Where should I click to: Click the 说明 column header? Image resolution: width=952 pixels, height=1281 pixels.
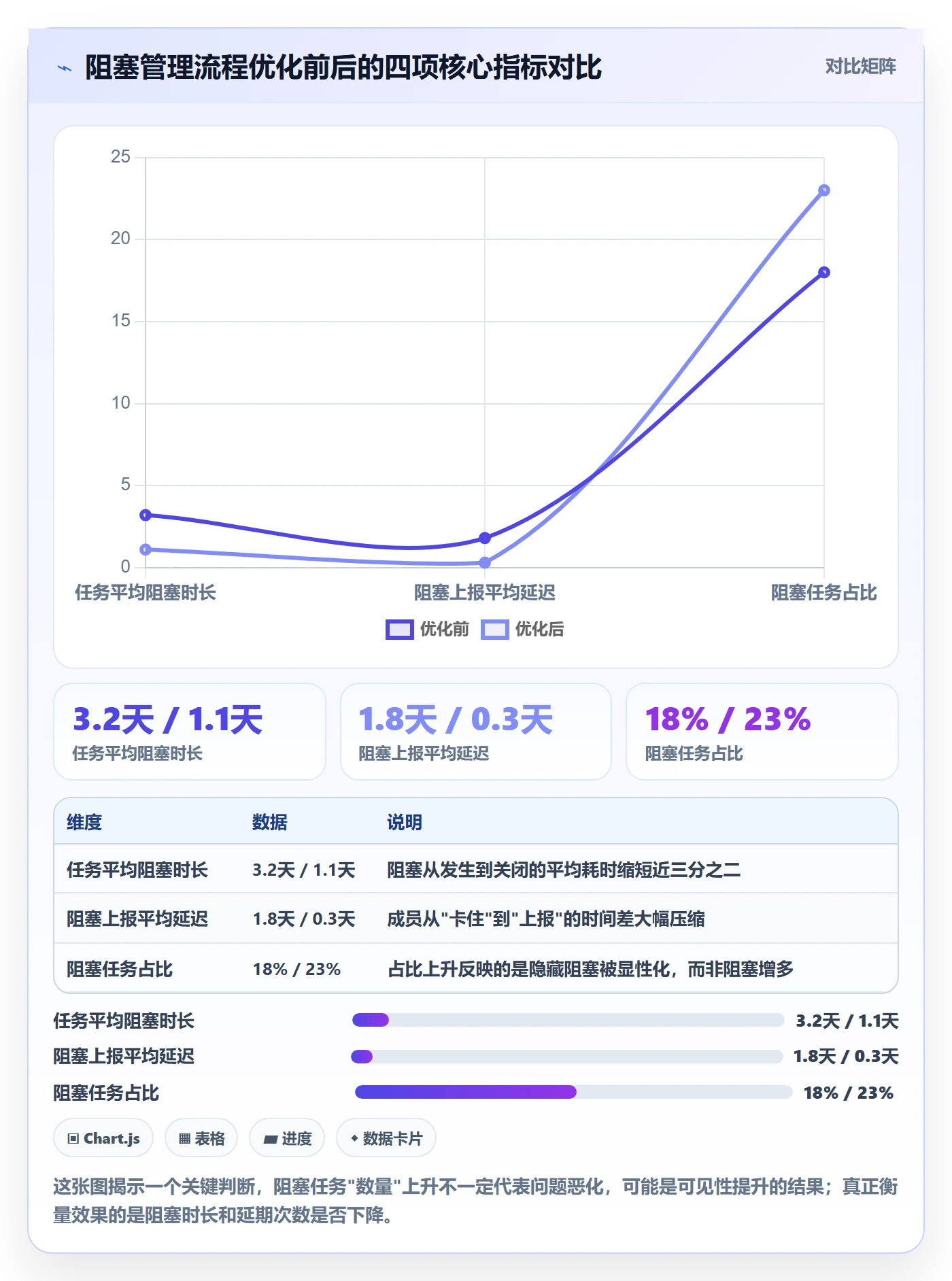tap(405, 822)
